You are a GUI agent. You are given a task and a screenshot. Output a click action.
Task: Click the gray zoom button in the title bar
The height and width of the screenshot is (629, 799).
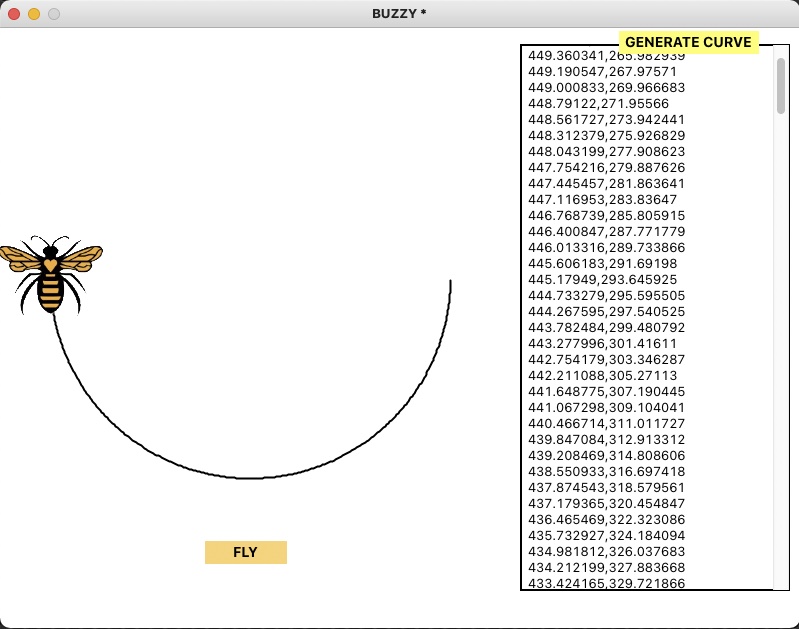(x=54, y=14)
